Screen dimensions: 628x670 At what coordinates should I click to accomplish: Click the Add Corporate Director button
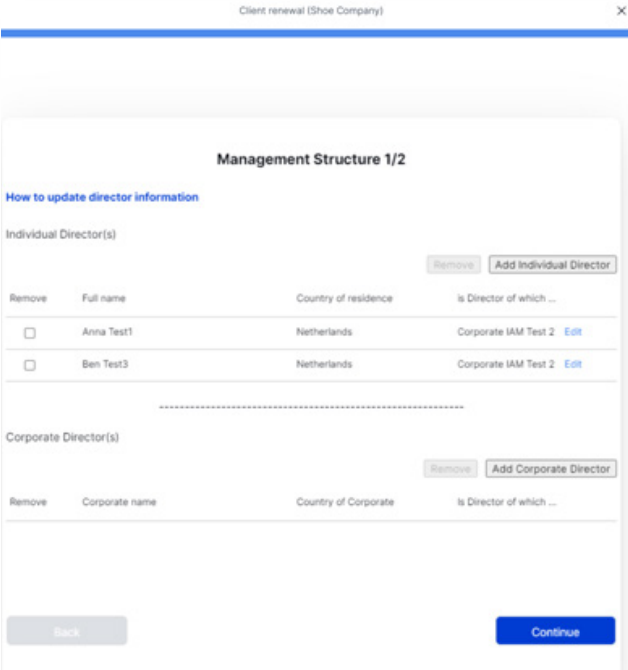(x=551, y=469)
